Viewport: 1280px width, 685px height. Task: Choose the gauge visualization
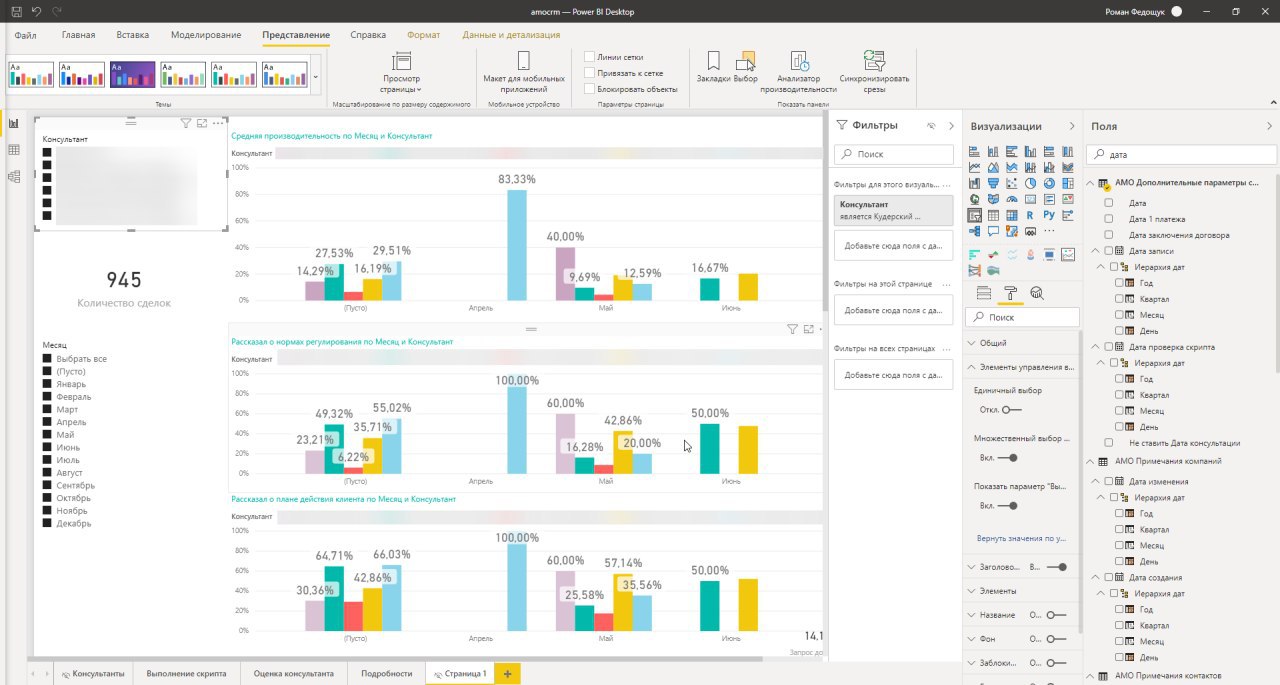pos(1011,199)
